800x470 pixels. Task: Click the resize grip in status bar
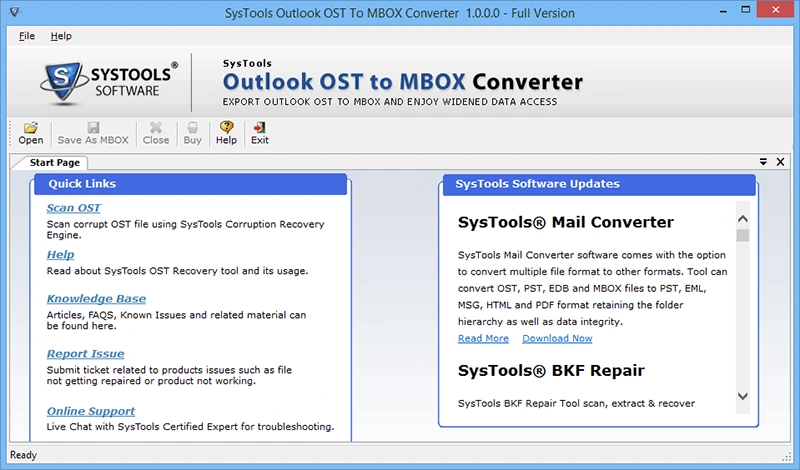pyautogui.click(x=787, y=456)
